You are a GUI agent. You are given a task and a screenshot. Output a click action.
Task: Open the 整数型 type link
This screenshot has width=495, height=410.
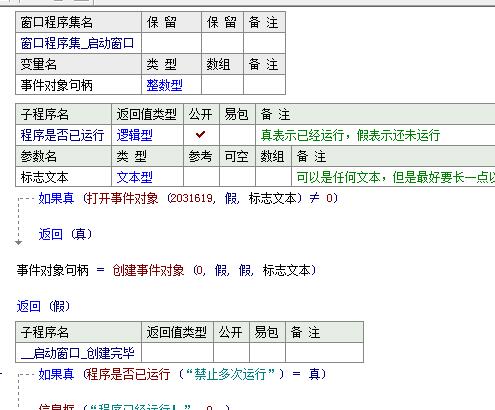[164, 85]
